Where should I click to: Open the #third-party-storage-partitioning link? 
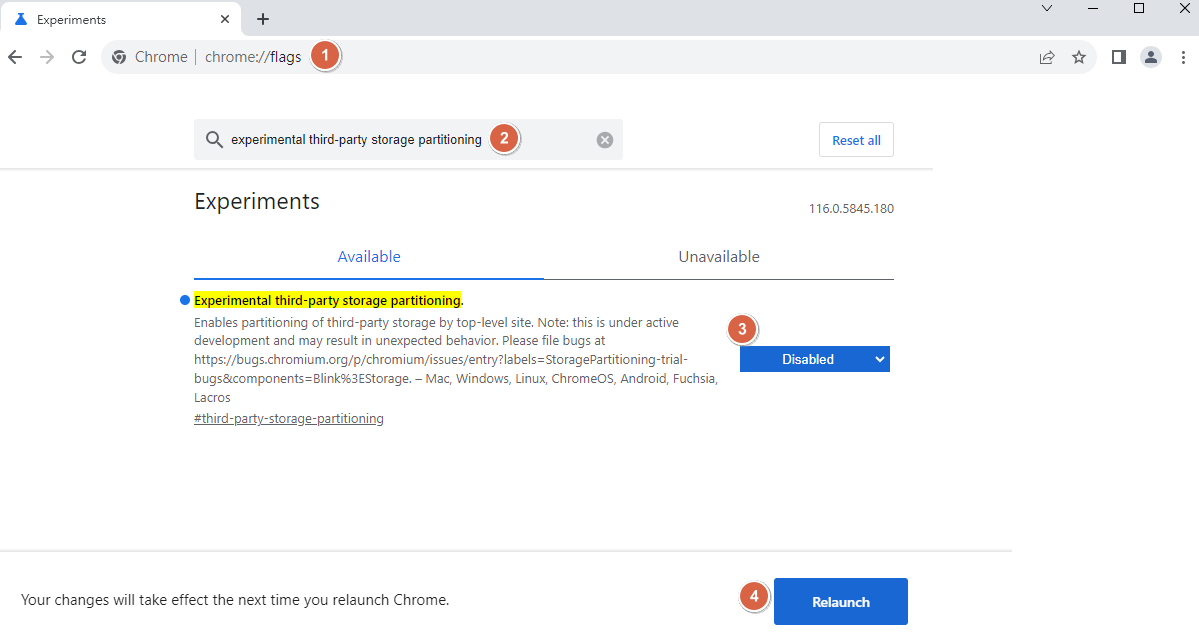[x=289, y=419]
